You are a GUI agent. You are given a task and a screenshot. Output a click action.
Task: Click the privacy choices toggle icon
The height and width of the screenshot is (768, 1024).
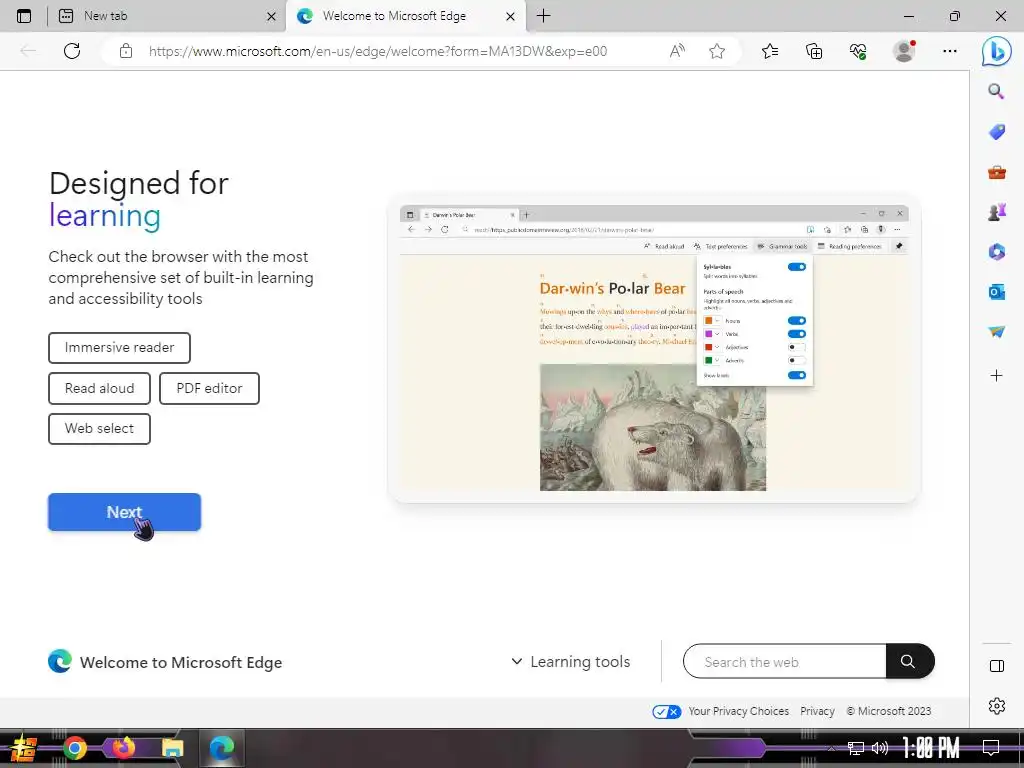(x=667, y=711)
